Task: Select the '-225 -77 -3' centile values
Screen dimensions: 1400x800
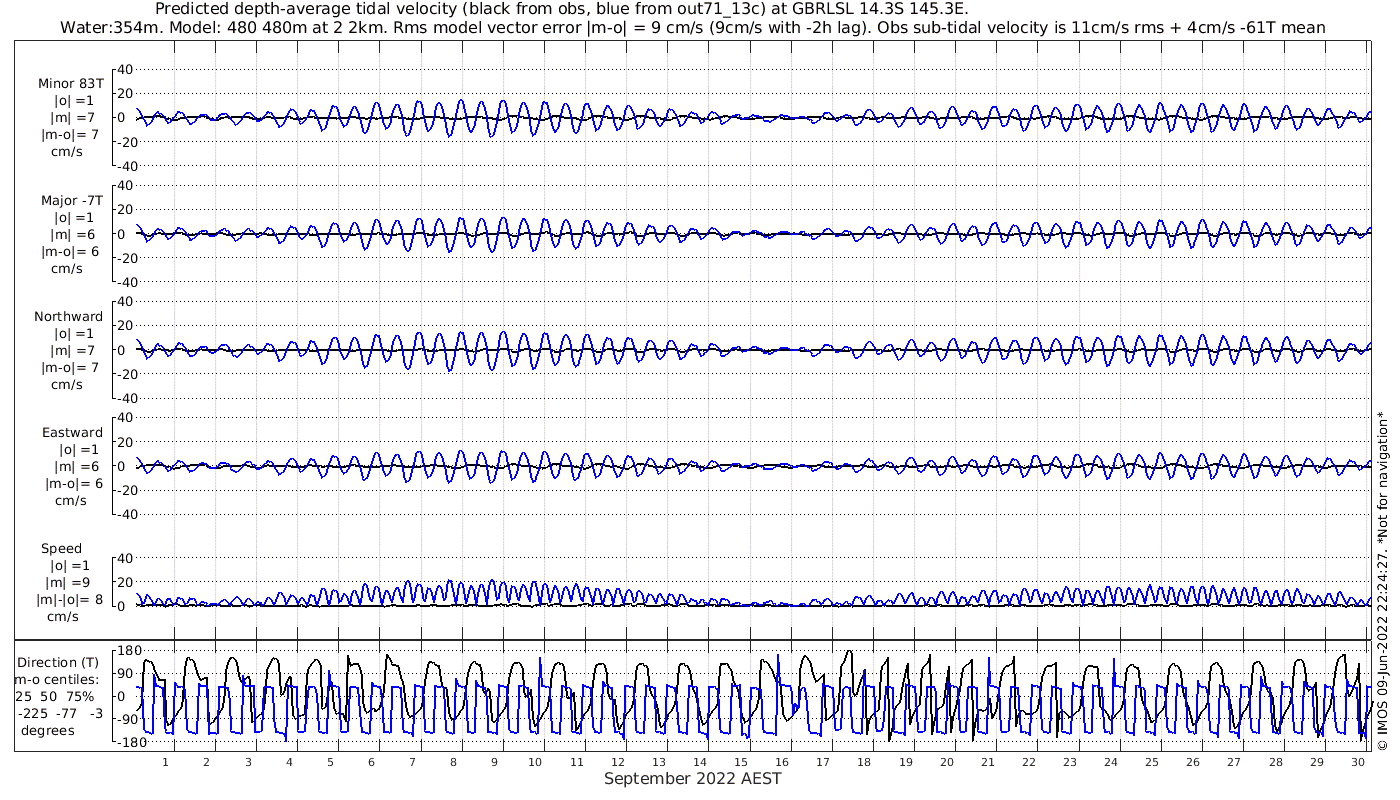Action: coord(60,713)
